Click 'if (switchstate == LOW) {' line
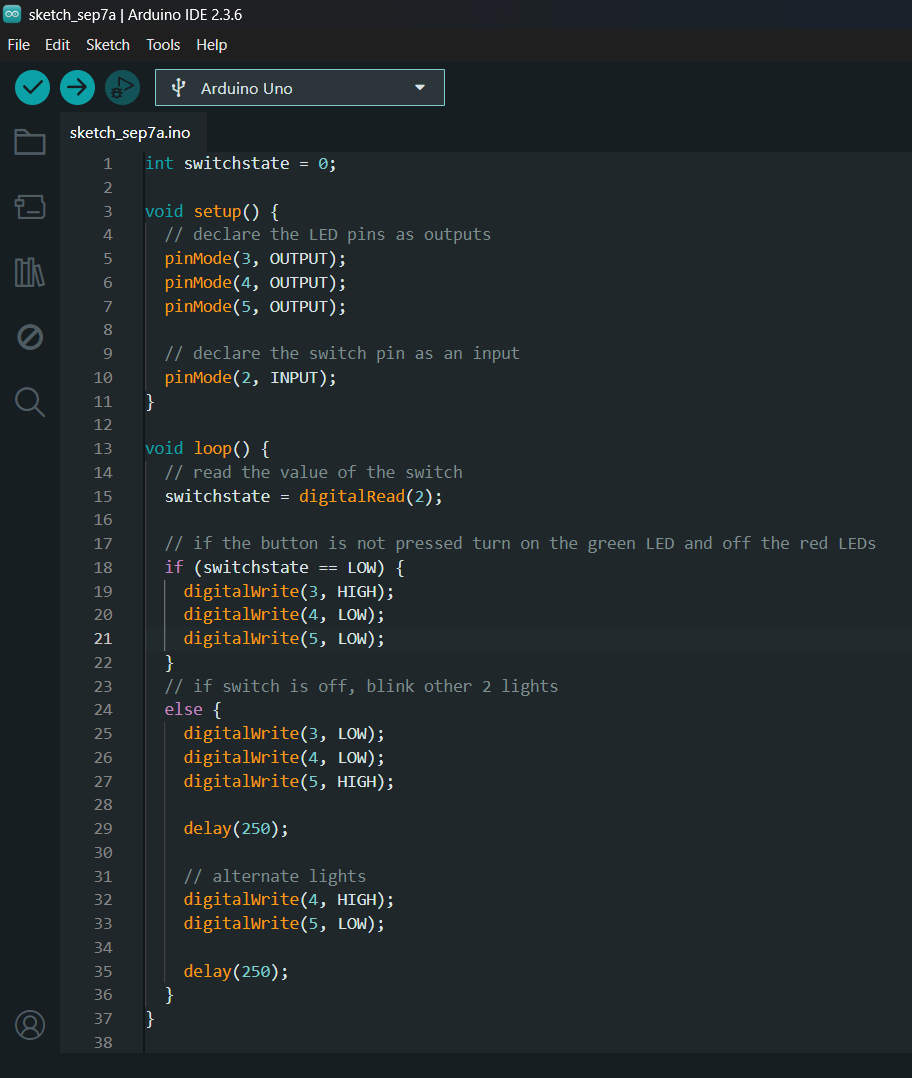The image size is (912, 1078). click(x=285, y=567)
